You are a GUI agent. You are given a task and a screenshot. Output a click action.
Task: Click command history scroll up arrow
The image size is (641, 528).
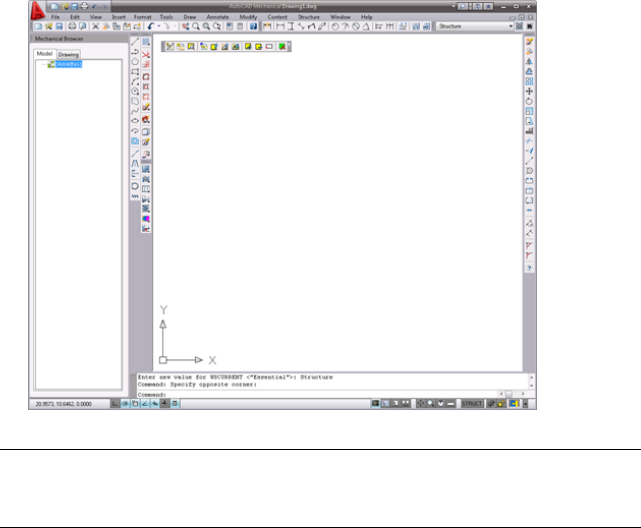coord(531,377)
